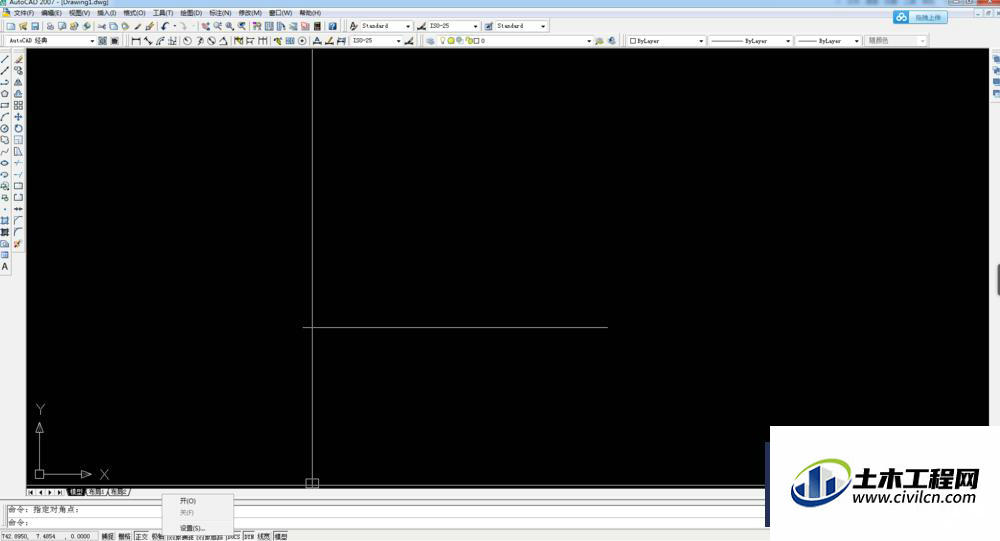
Task: Click the blue cloud upload button
Action: coord(920,17)
